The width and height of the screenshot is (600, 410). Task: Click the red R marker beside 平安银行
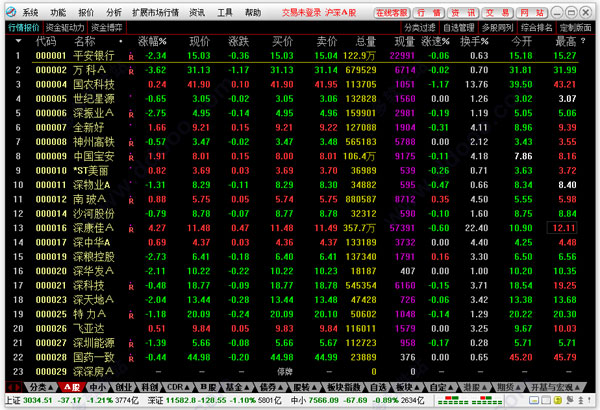click(131, 57)
